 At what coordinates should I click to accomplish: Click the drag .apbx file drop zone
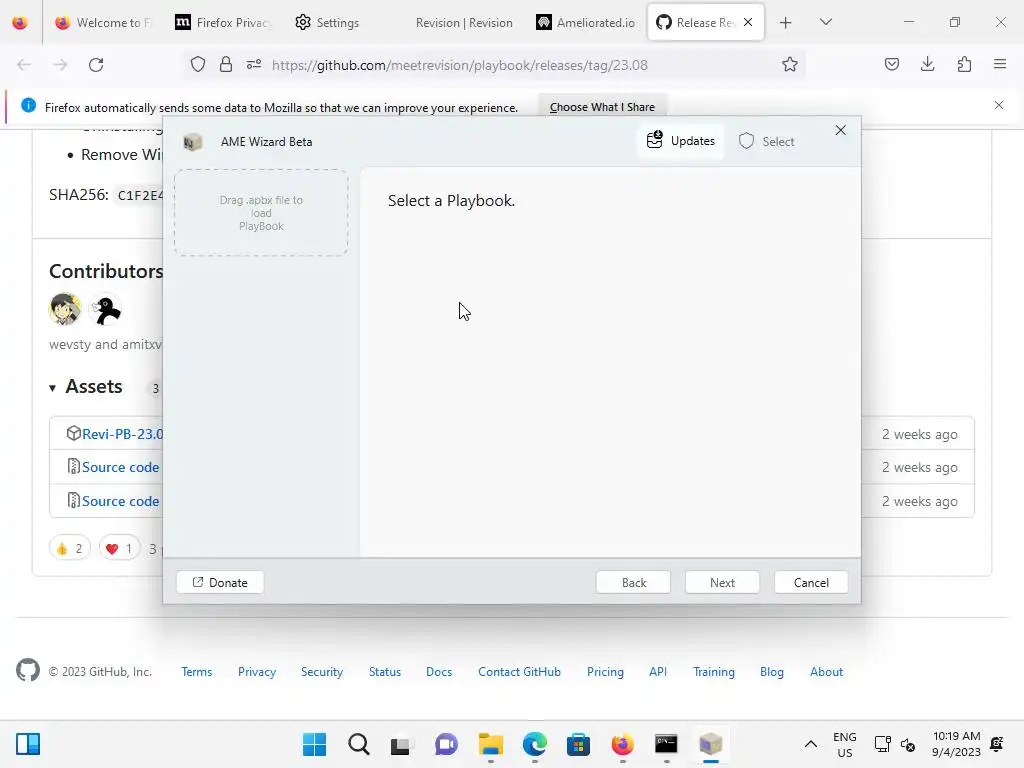point(261,213)
